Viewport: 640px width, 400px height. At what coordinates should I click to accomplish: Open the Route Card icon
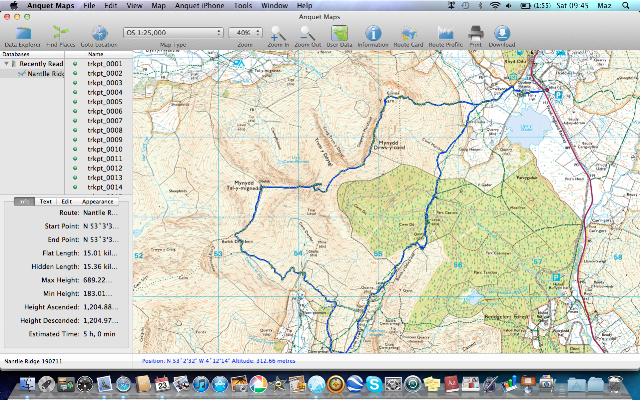(x=408, y=33)
